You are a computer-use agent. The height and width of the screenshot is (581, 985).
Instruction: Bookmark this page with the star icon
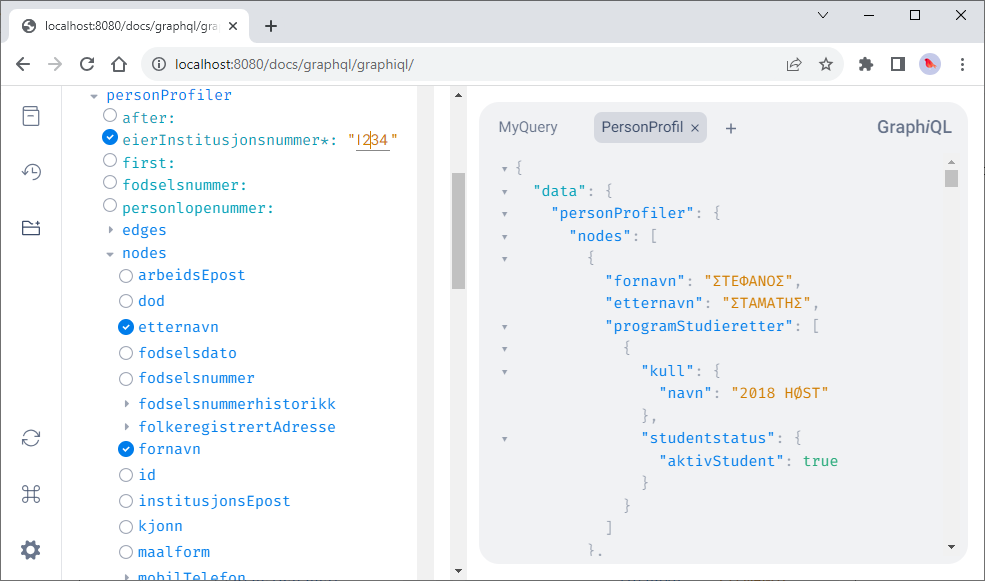click(x=826, y=64)
